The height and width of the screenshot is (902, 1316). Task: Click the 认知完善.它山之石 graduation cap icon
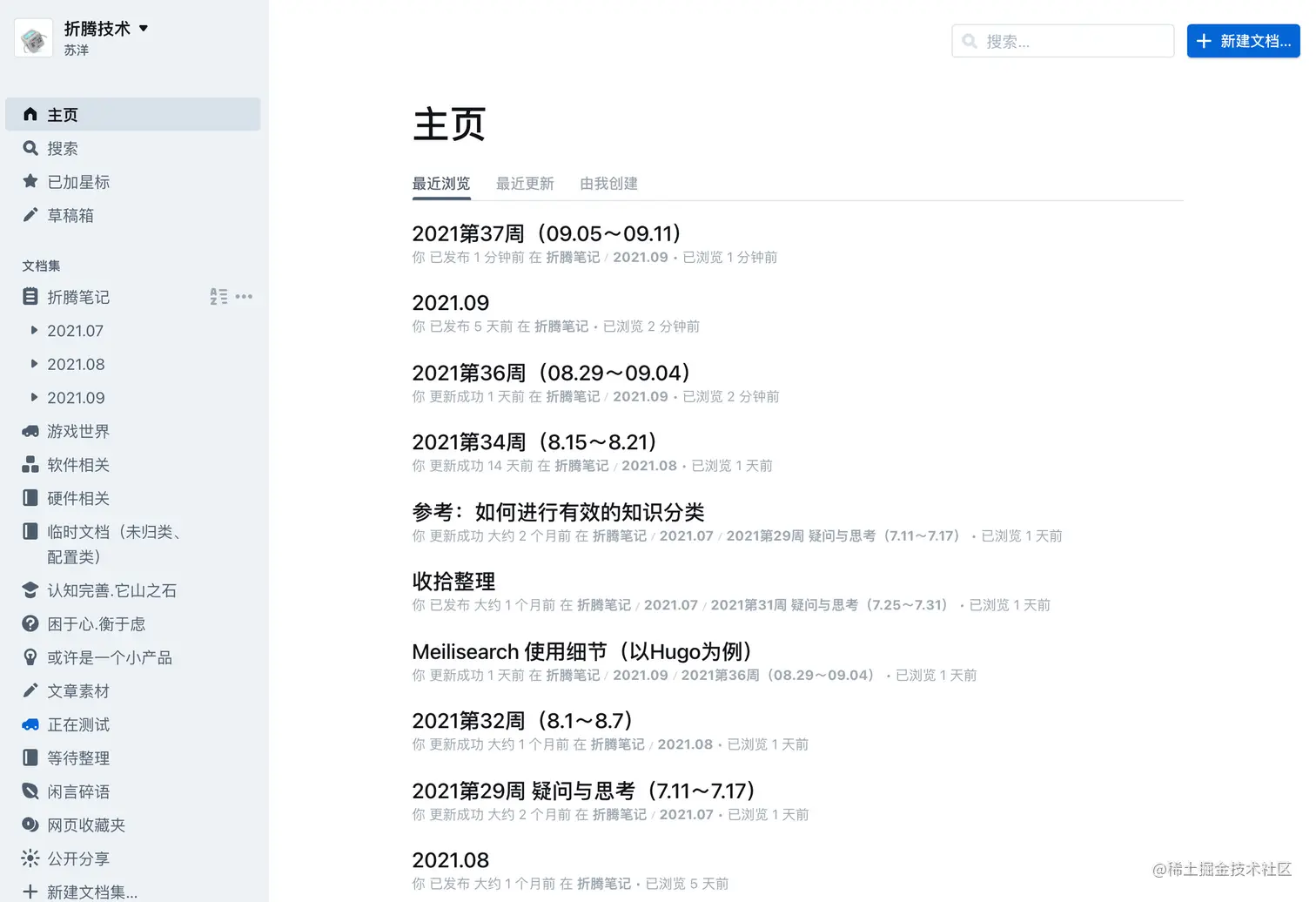coord(30,590)
